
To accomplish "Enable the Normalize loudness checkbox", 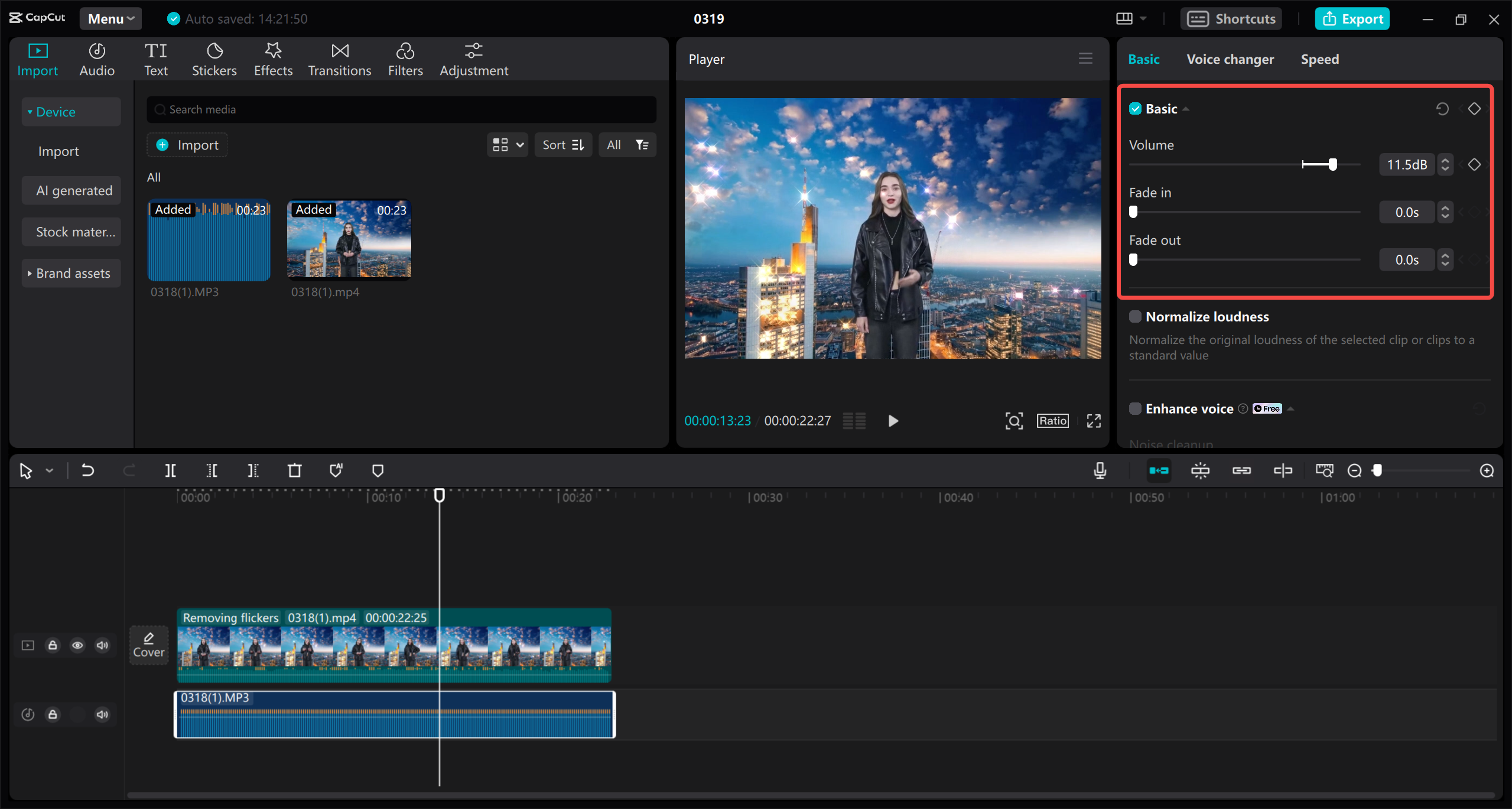I will [1136, 316].
